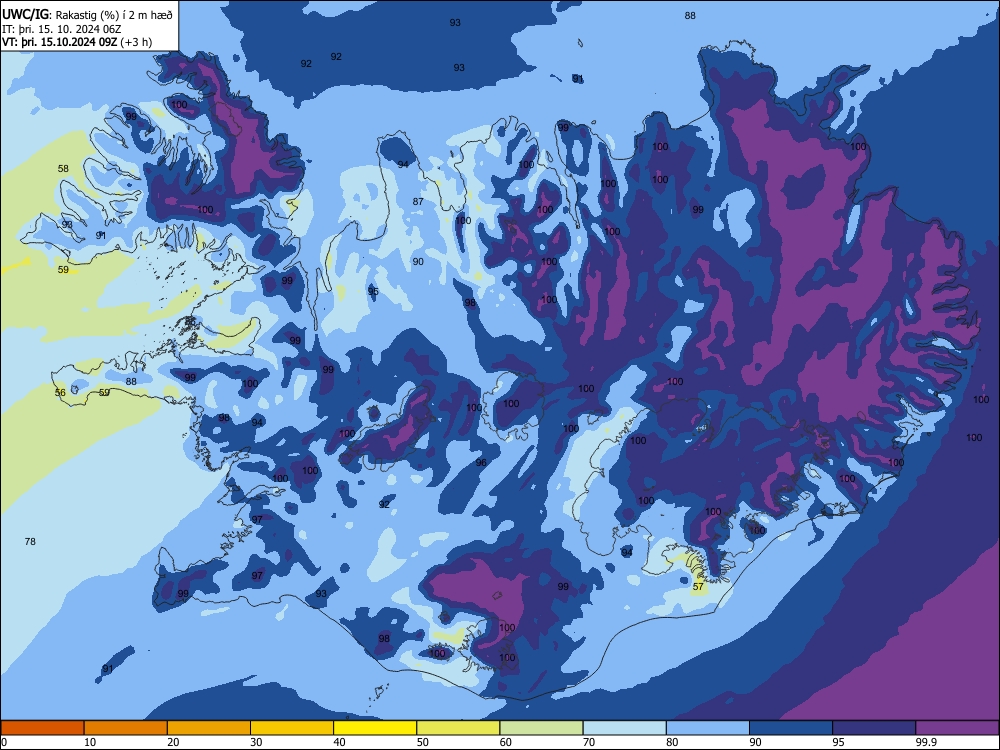Select the '20' legend scale label
1000x750 pixels.
(173, 742)
